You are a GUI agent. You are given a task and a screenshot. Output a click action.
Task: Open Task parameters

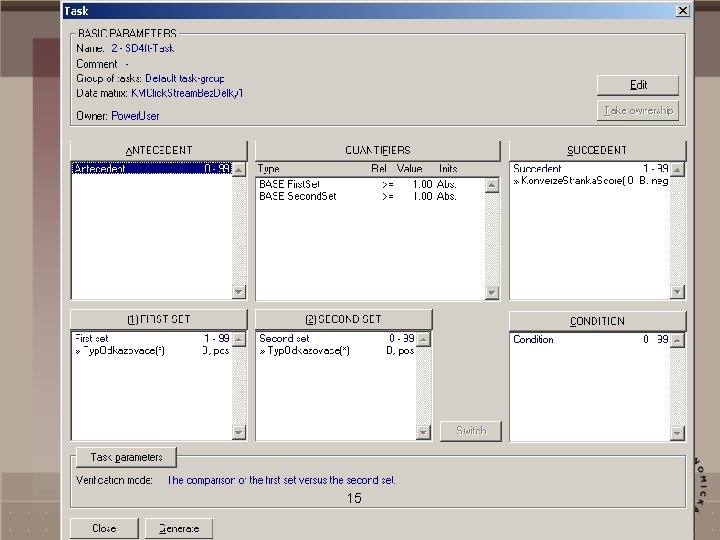[x=126, y=457]
